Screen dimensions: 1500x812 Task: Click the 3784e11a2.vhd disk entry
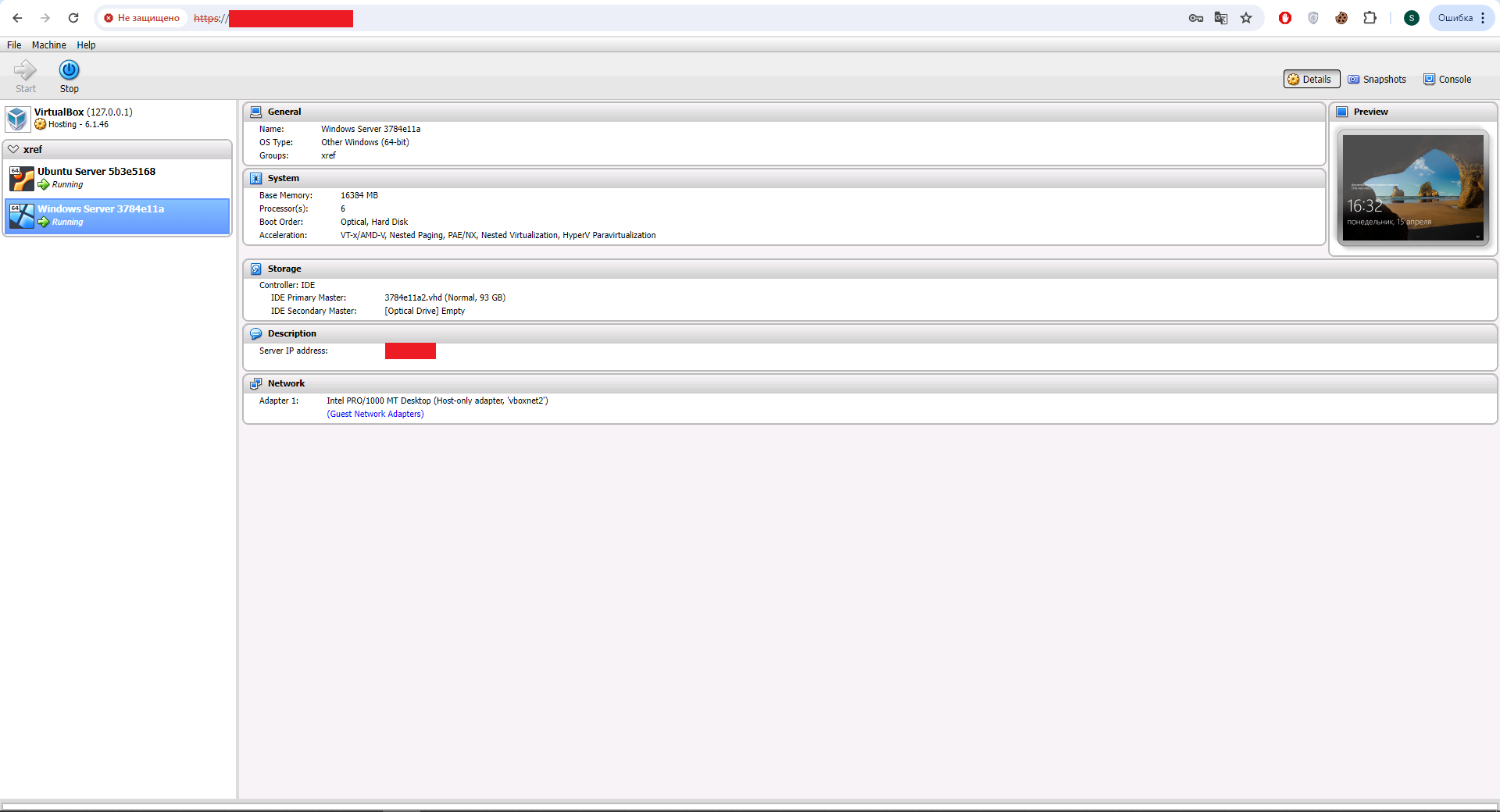click(445, 297)
